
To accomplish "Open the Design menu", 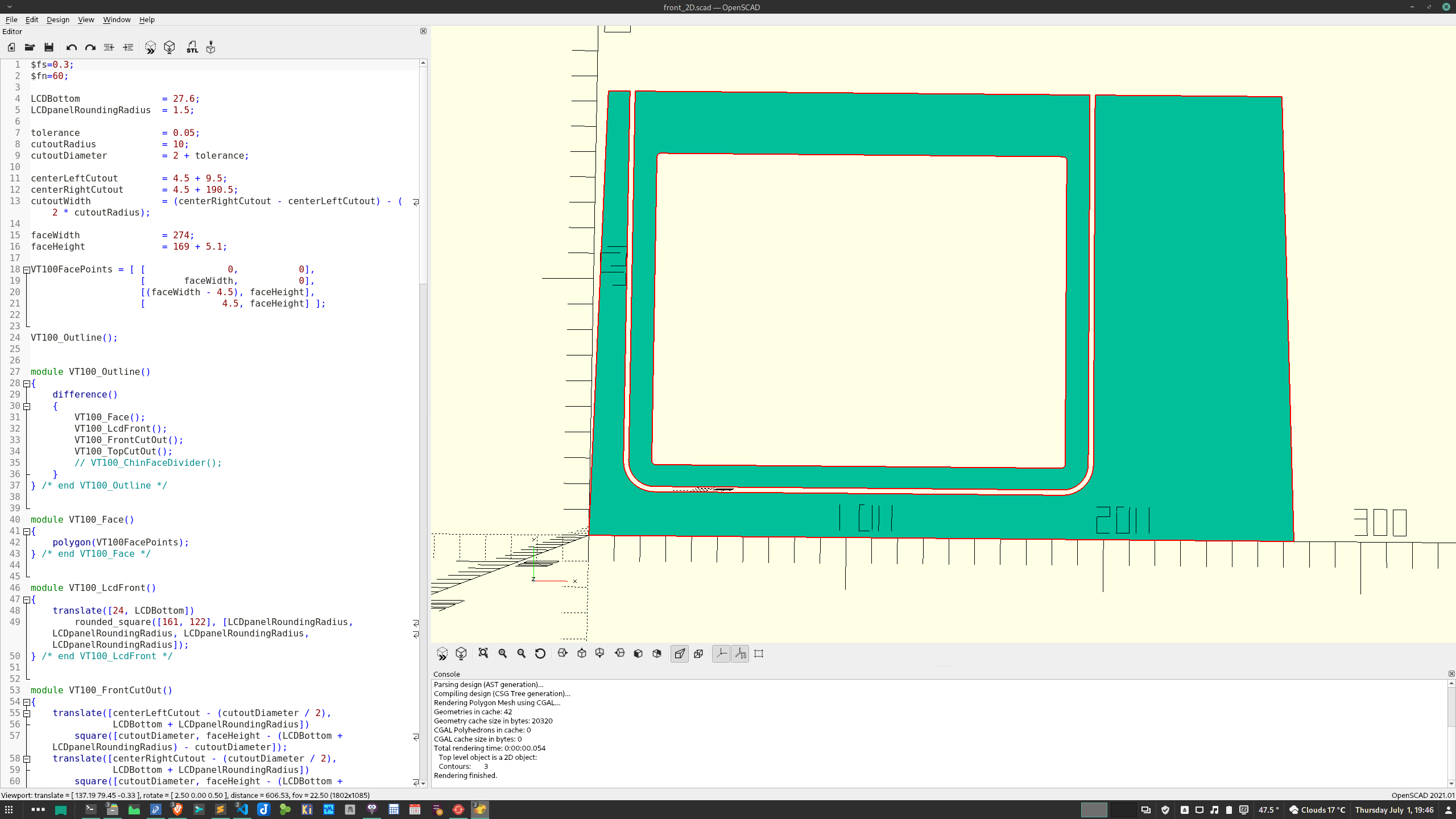I will [57, 19].
